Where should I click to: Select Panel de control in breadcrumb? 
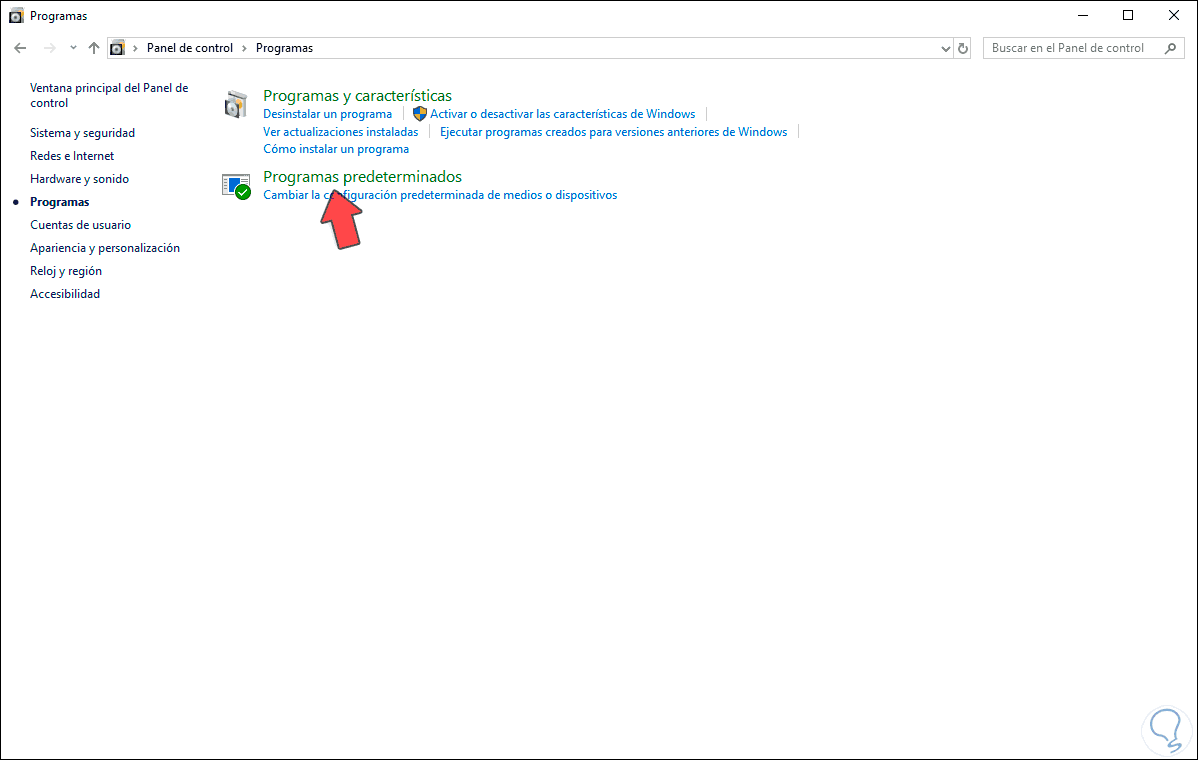point(189,48)
